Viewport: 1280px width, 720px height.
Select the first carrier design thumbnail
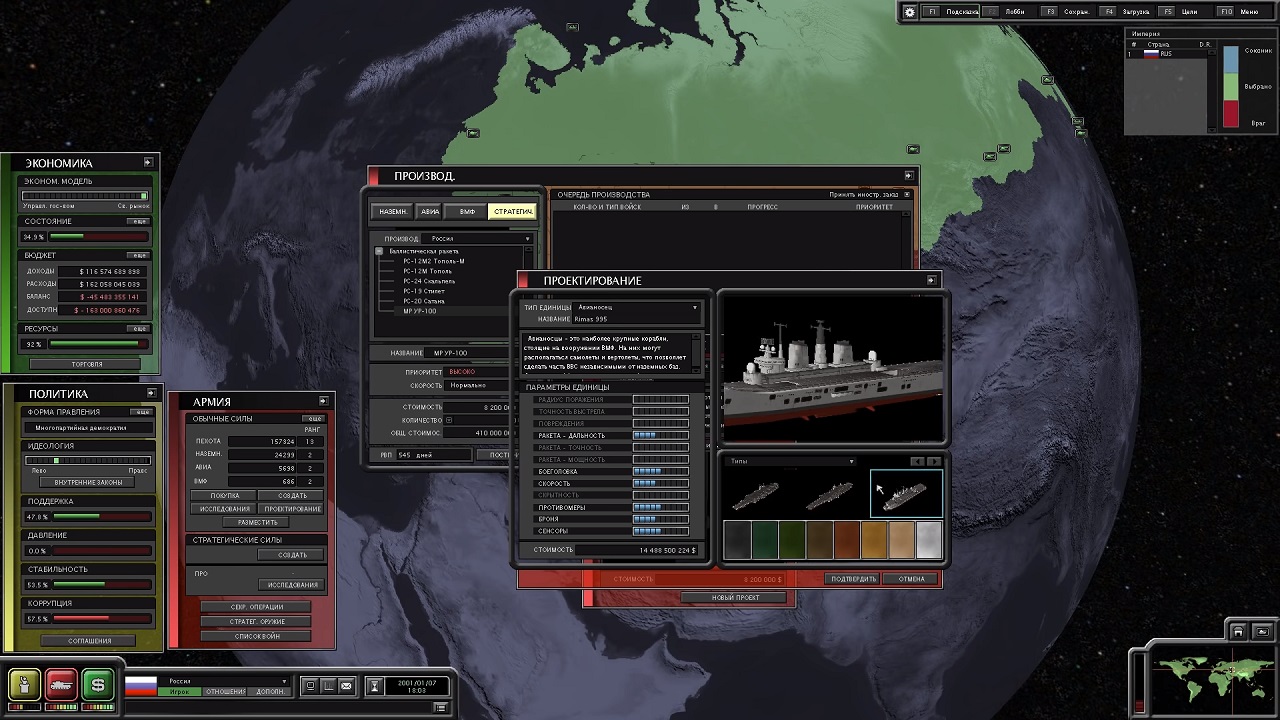click(756, 494)
